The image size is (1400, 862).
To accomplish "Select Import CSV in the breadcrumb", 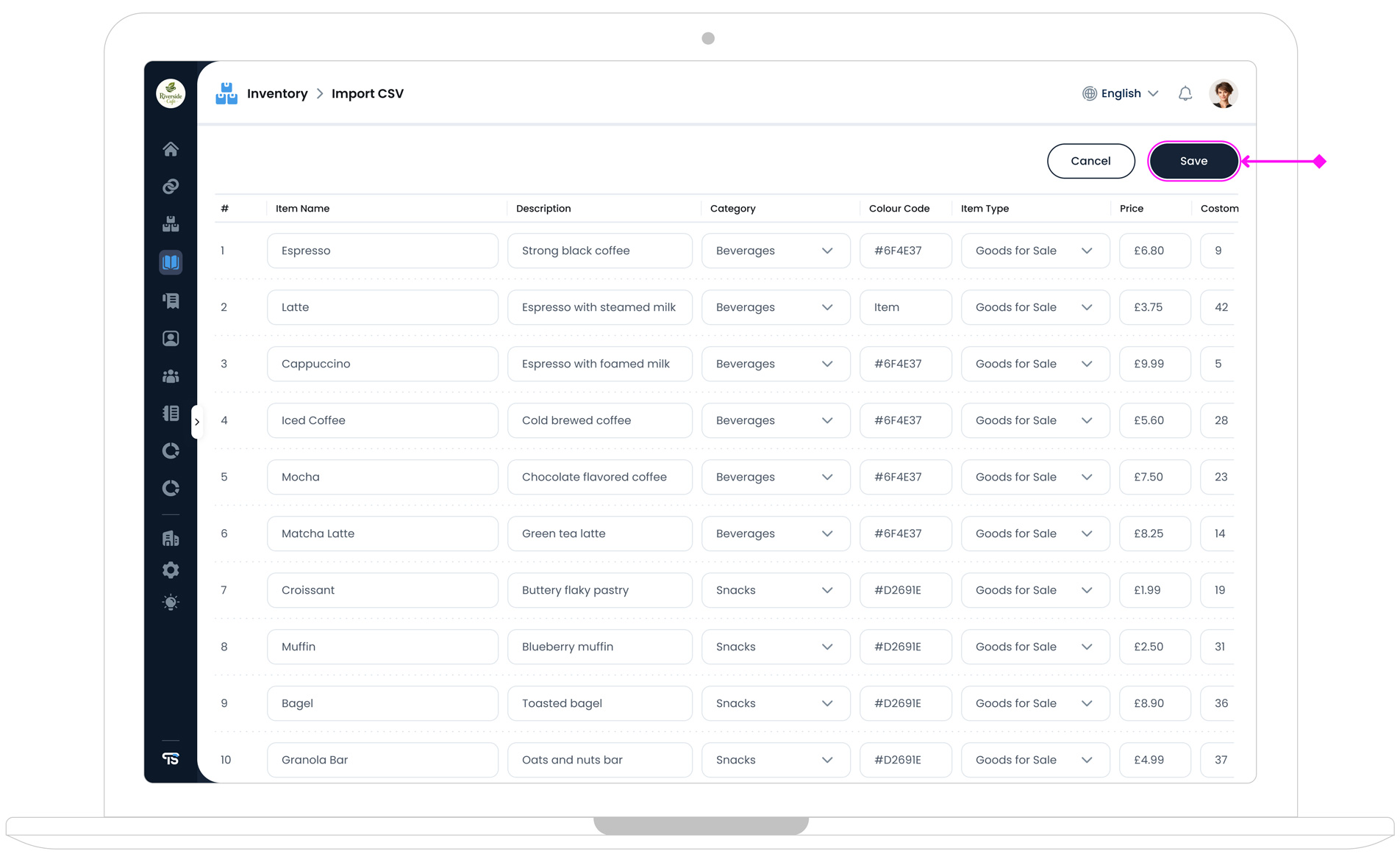I will point(367,93).
